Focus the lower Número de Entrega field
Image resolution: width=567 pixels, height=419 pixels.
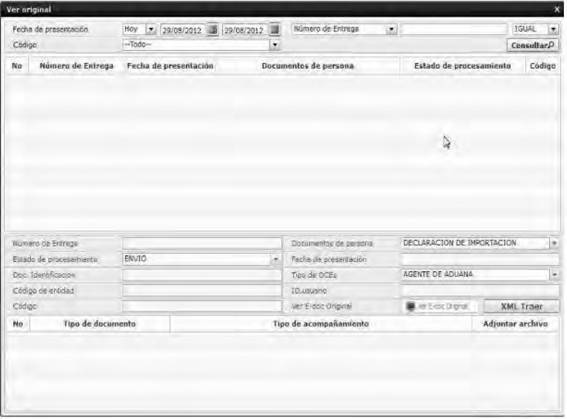pos(202,243)
